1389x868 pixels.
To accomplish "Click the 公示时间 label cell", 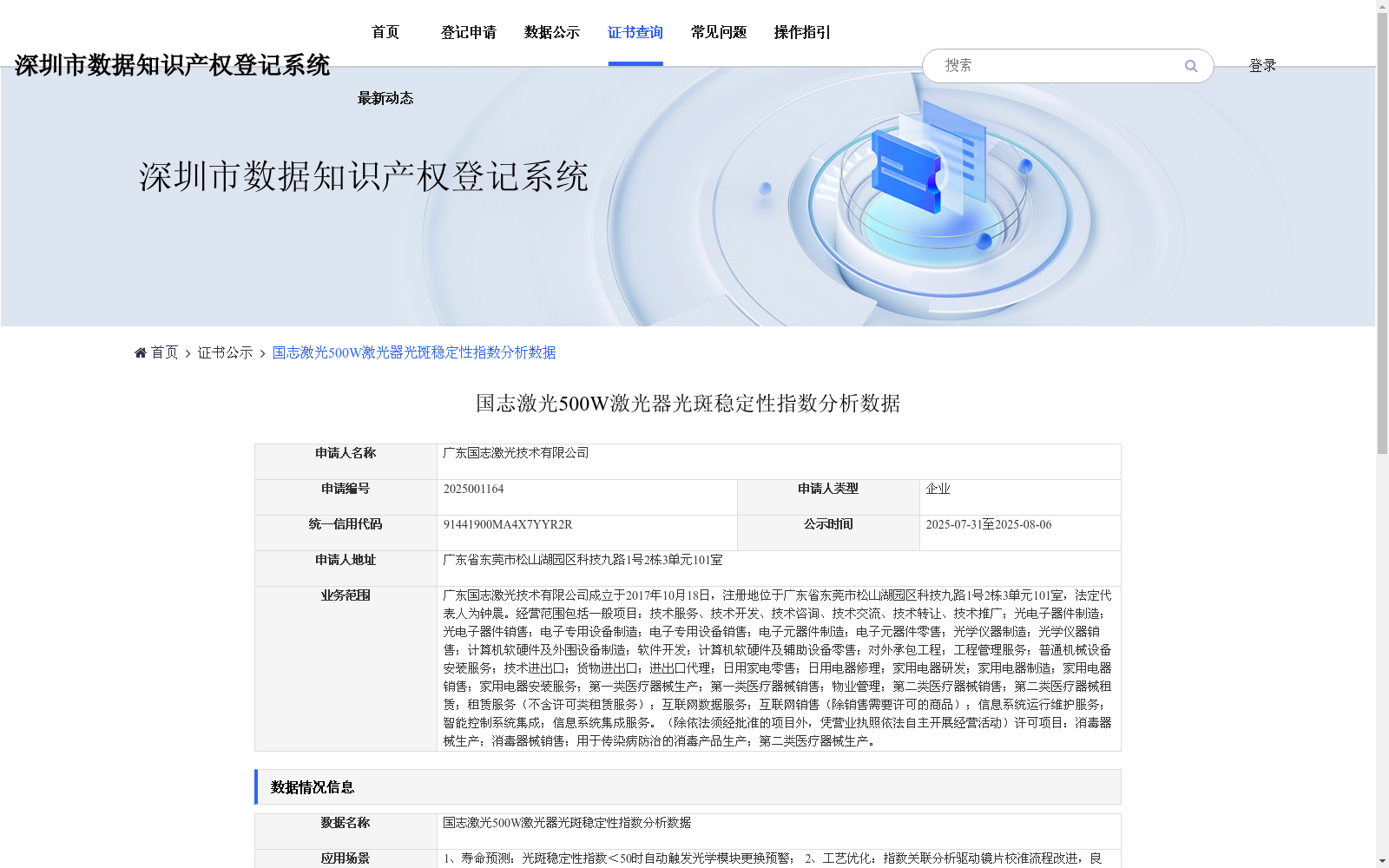I will [828, 533].
